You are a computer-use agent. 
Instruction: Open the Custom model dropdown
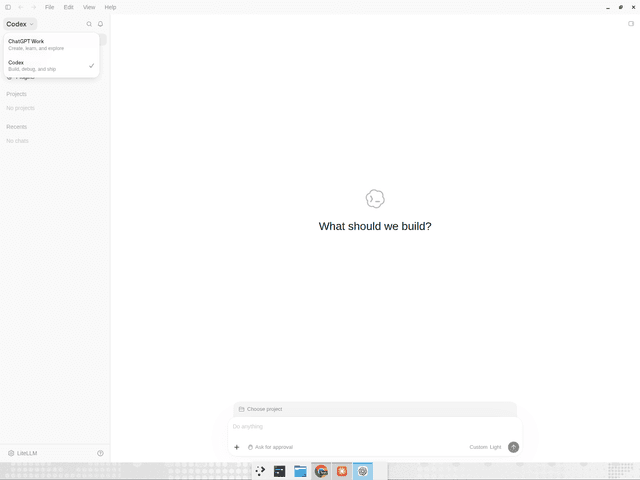478,447
